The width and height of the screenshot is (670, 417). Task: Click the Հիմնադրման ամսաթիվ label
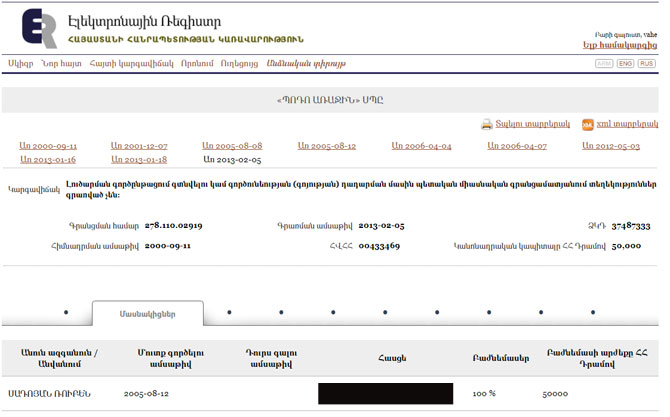pyautogui.click(x=95, y=246)
